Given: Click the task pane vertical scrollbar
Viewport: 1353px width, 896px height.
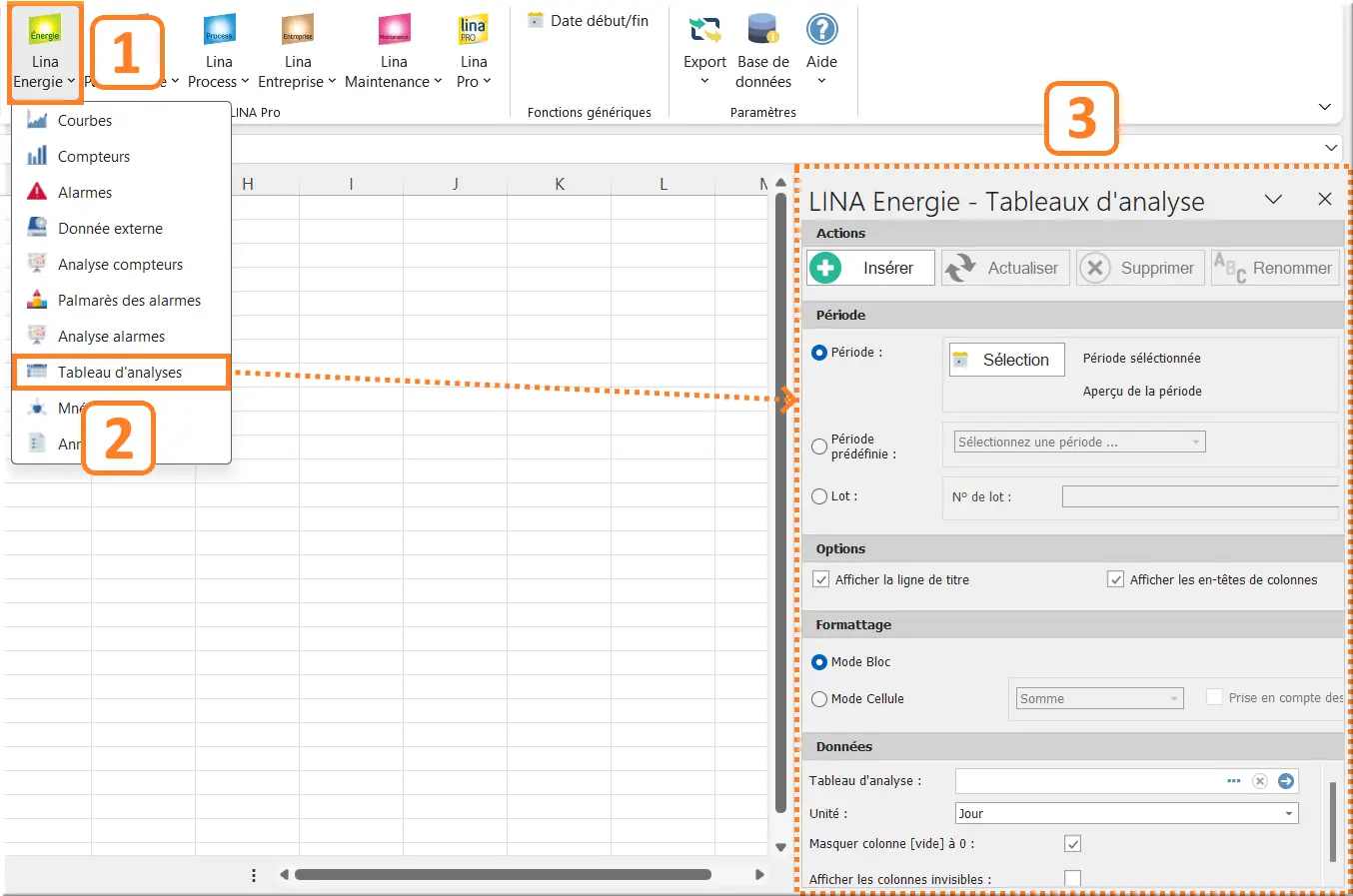Looking at the screenshot, I should pos(1333,822).
